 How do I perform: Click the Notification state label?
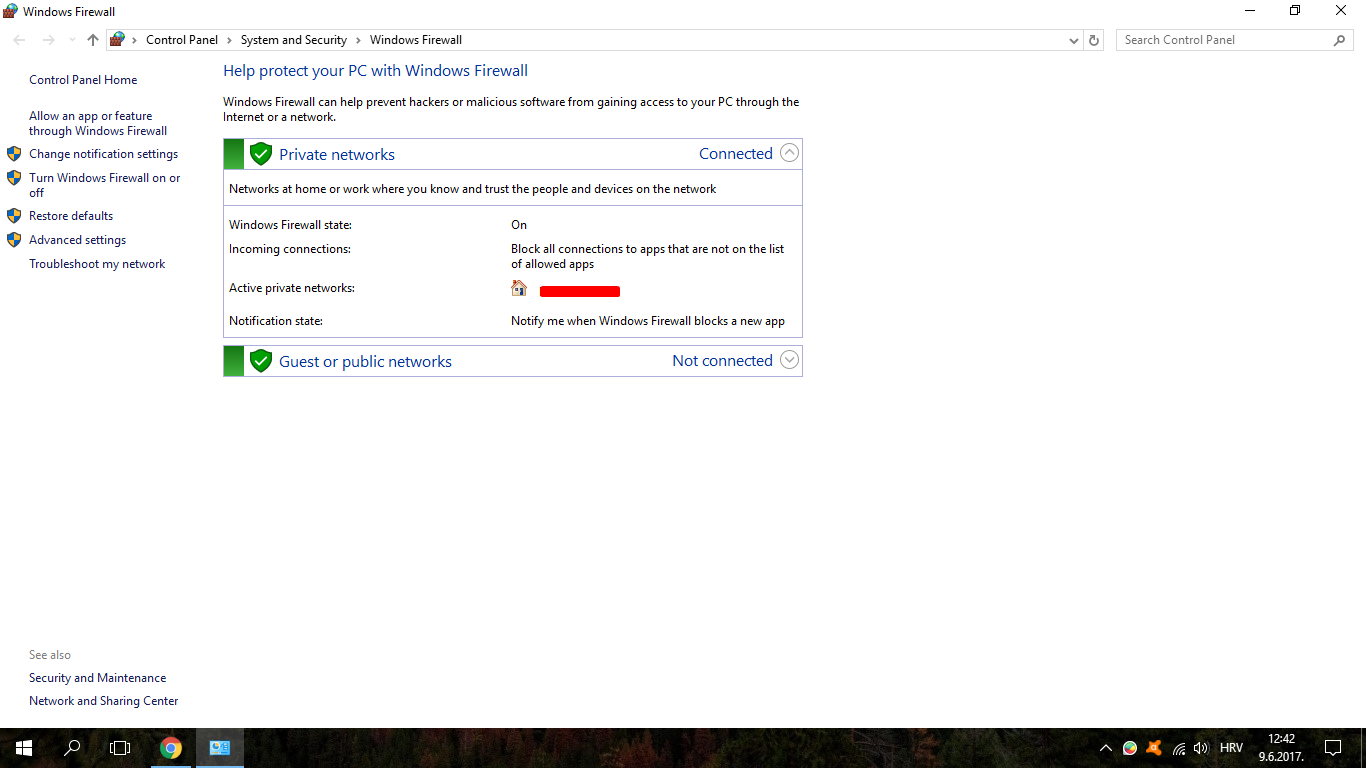pos(276,321)
